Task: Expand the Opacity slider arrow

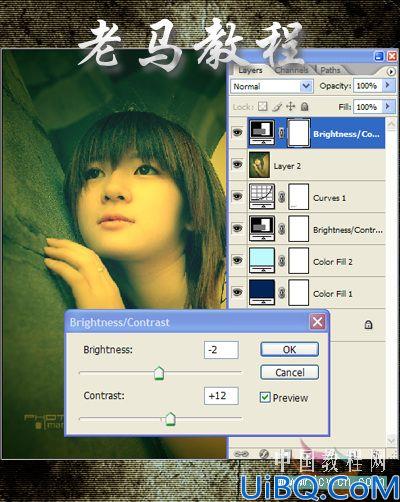Action: [388, 86]
